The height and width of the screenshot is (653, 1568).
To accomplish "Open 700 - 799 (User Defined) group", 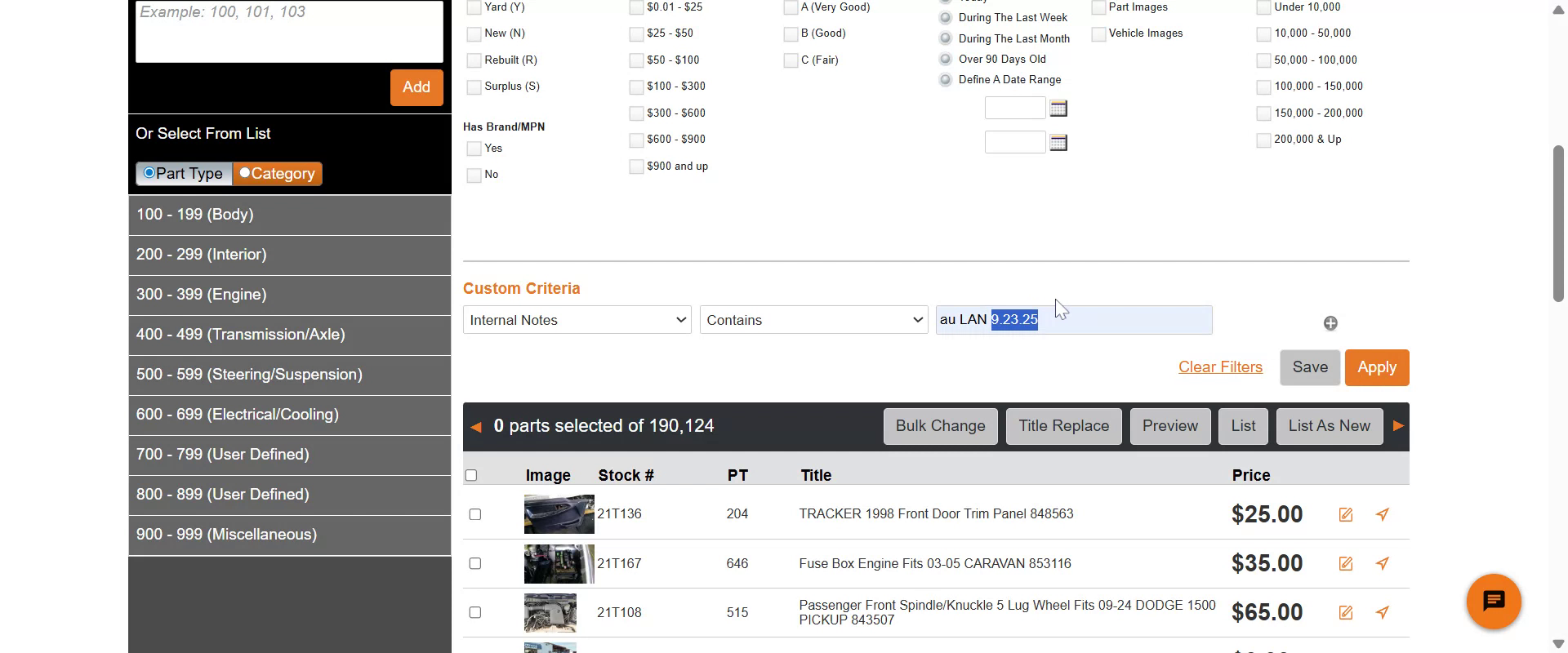I will [290, 455].
